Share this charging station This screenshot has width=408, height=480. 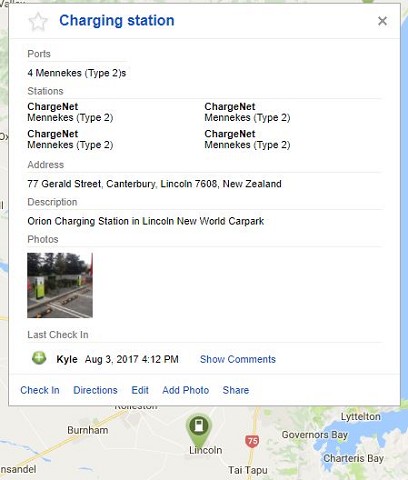tap(236, 390)
